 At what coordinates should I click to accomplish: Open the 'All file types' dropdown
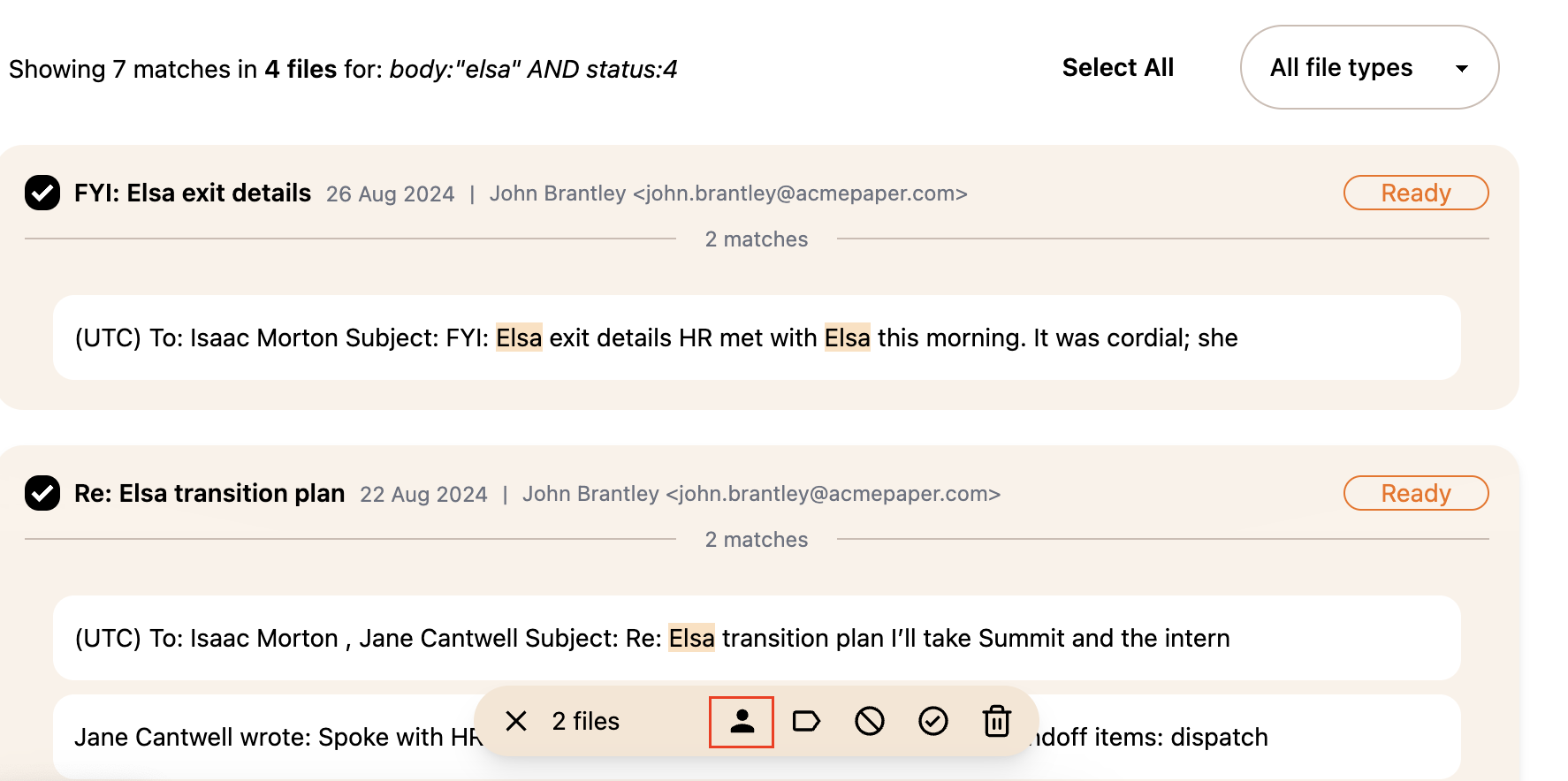click(1369, 67)
